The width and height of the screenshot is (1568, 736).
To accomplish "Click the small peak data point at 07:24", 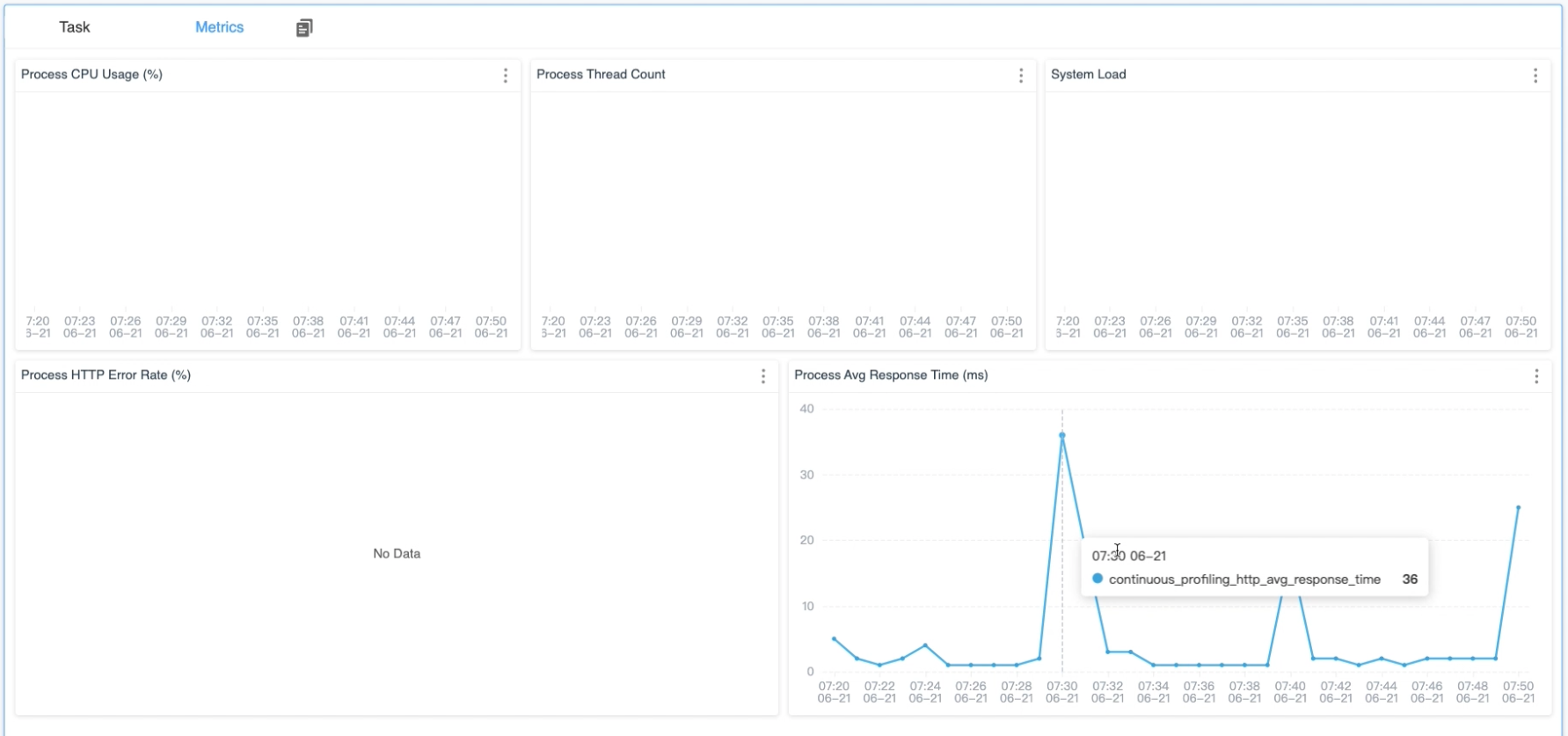I will (x=925, y=645).
